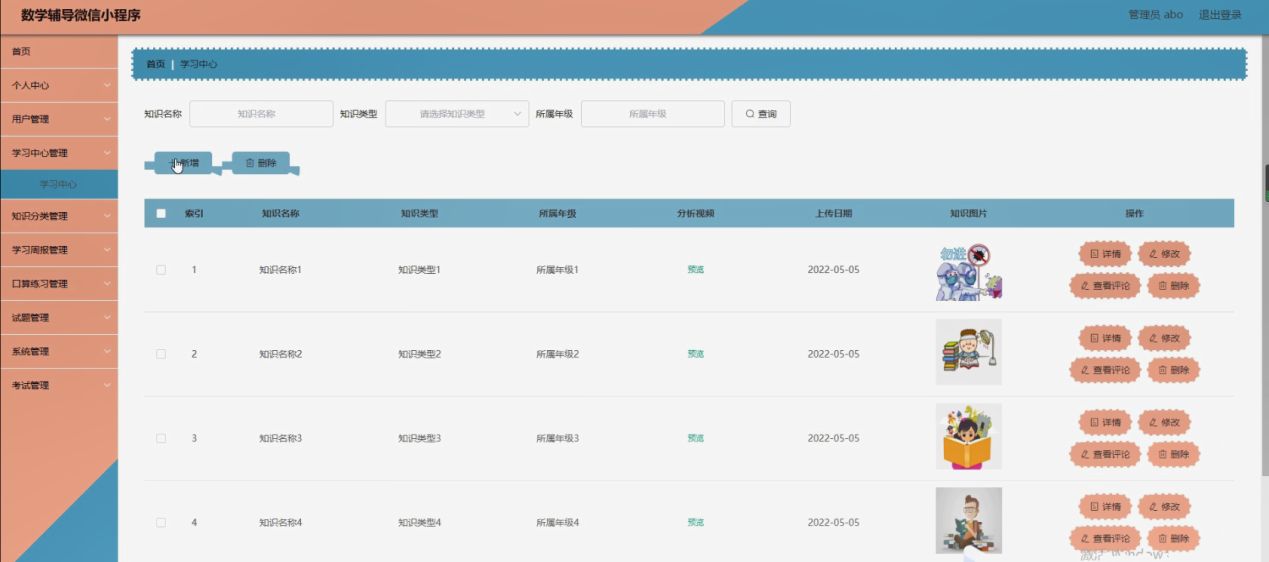Image resolution: width=1269 pixels, height=562 pixels.
Task: Select 学习中心 submenu item in sidebar
Action: coord(59,184)
